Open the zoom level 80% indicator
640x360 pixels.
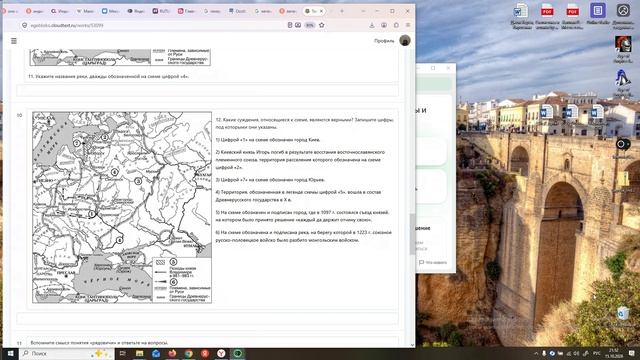pos(310,25)
